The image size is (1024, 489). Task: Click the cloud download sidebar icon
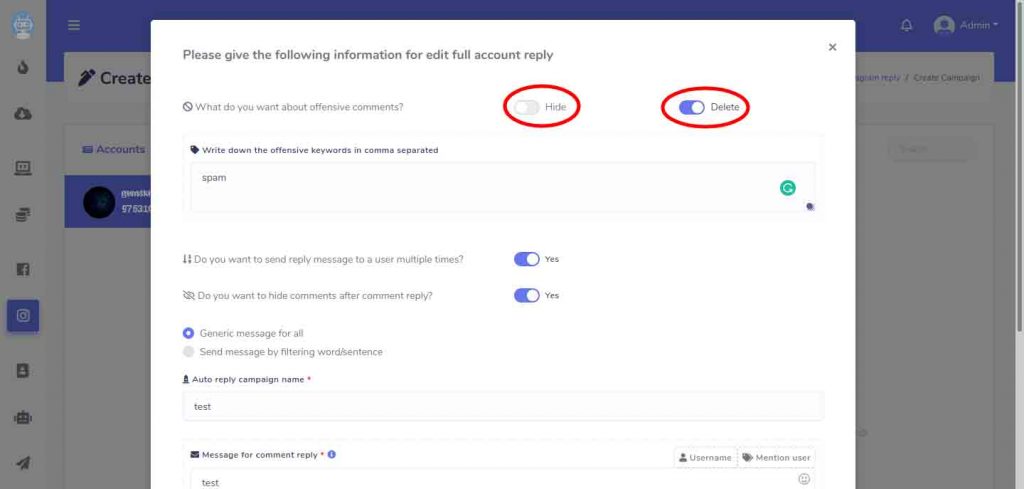click(23, 114)
